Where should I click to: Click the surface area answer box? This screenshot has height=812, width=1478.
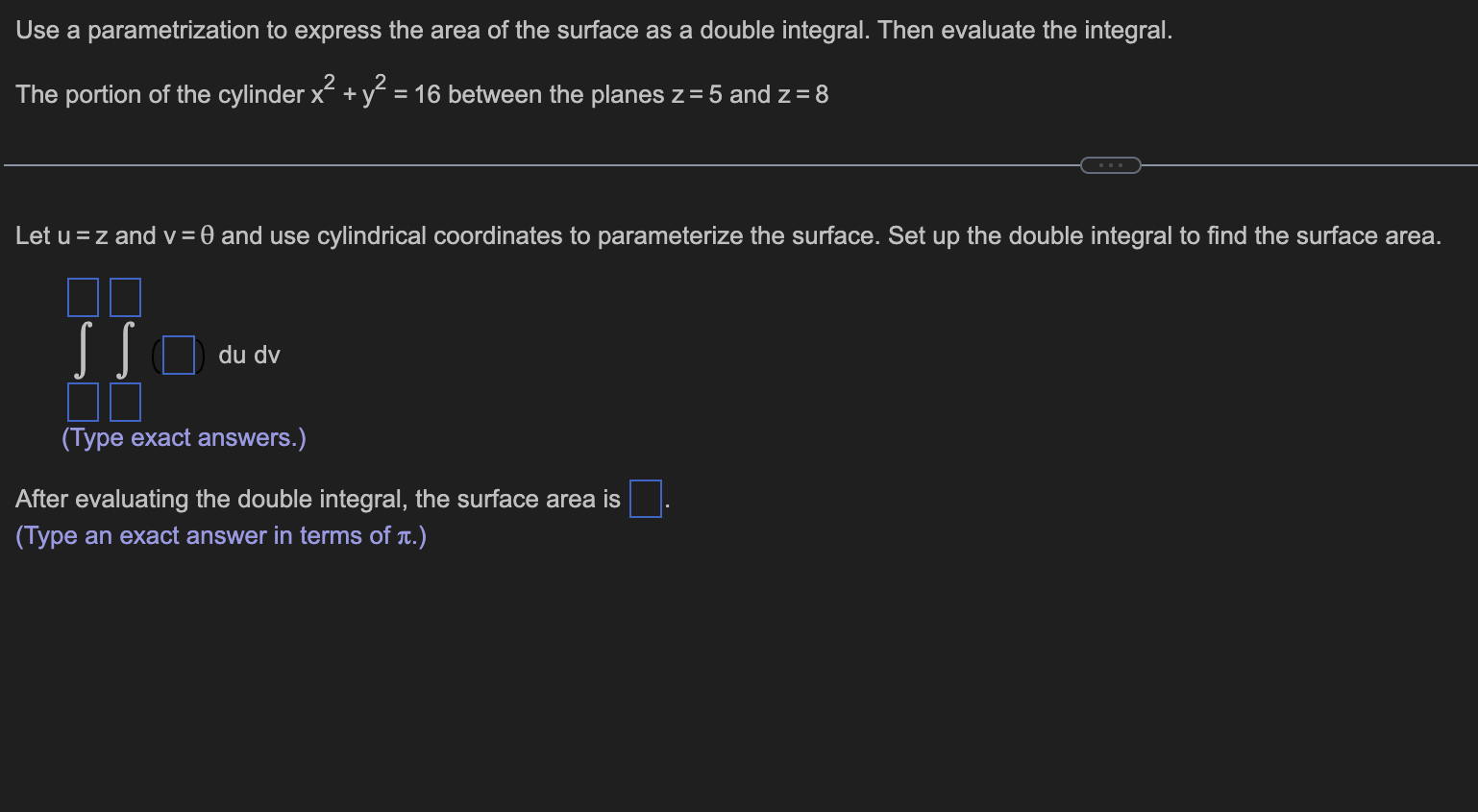pyautogui.click(x=645, y=498)
